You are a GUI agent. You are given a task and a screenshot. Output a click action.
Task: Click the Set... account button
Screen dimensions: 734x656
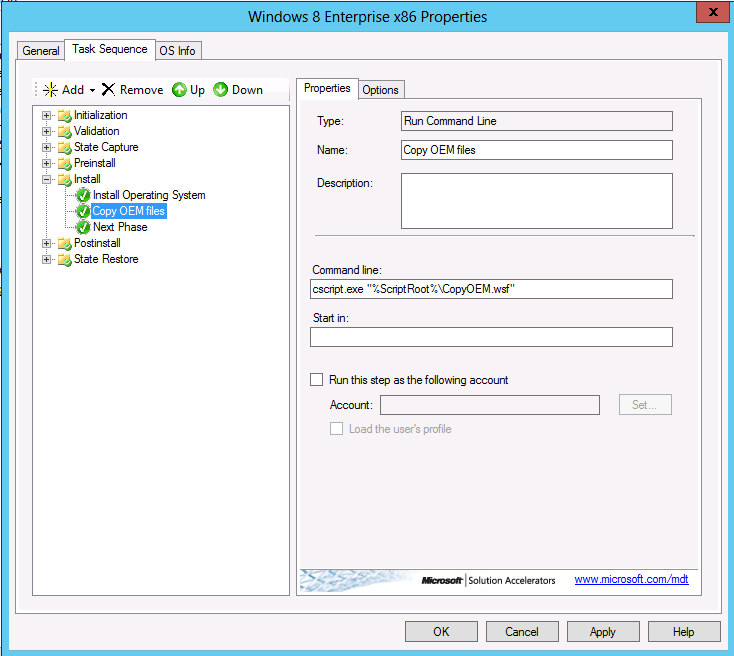click(645, 405)
